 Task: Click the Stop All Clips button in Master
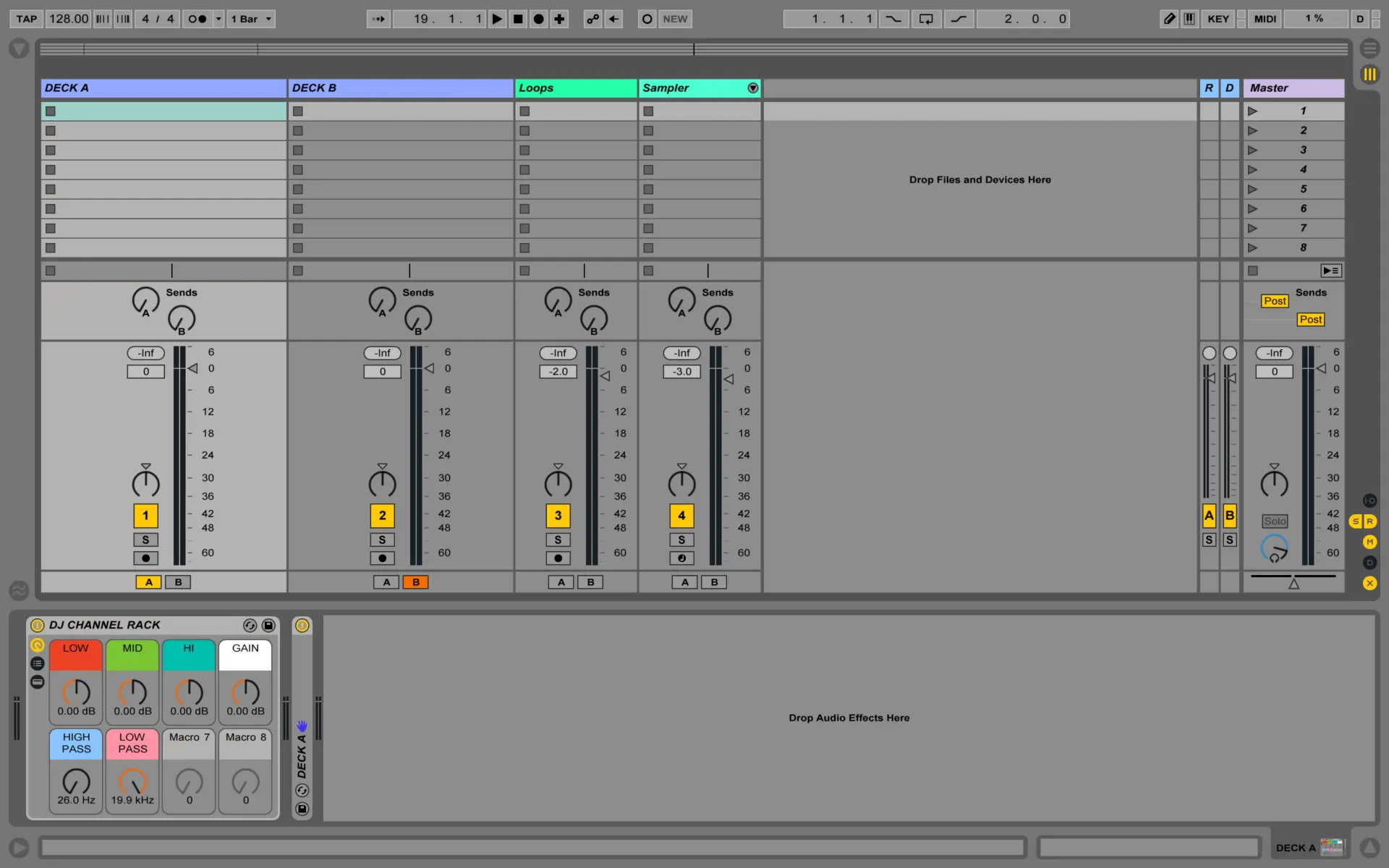[1253, 271]
